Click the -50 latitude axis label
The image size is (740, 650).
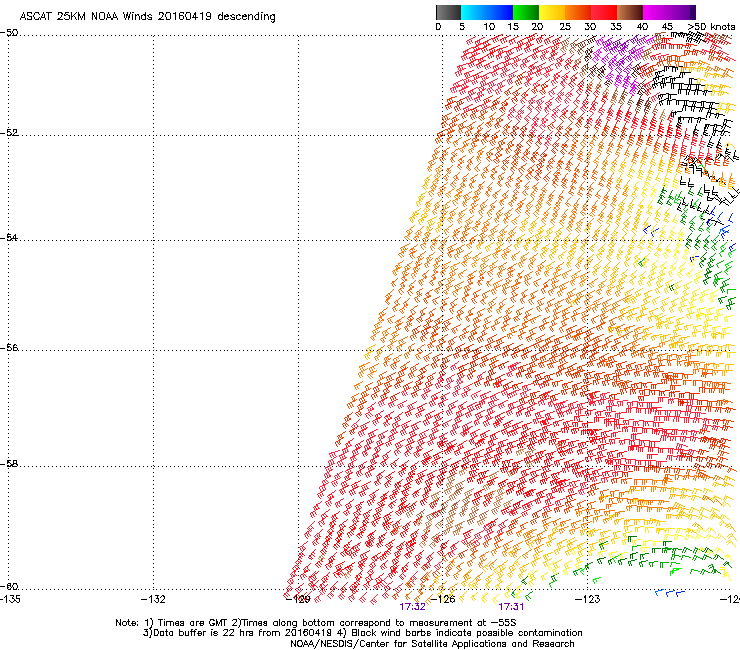pos(9,33)
